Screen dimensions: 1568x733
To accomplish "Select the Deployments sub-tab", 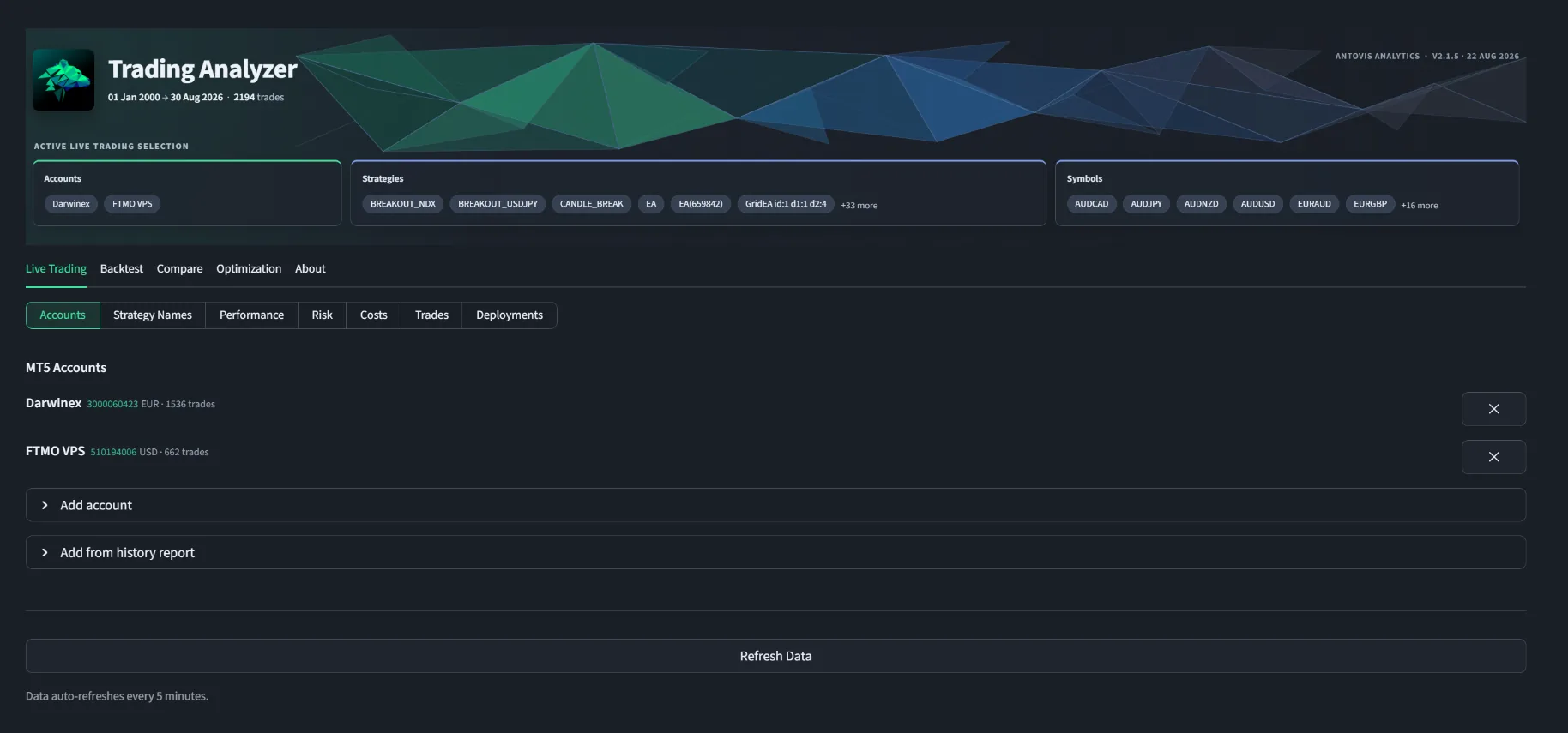I will 510,315.
